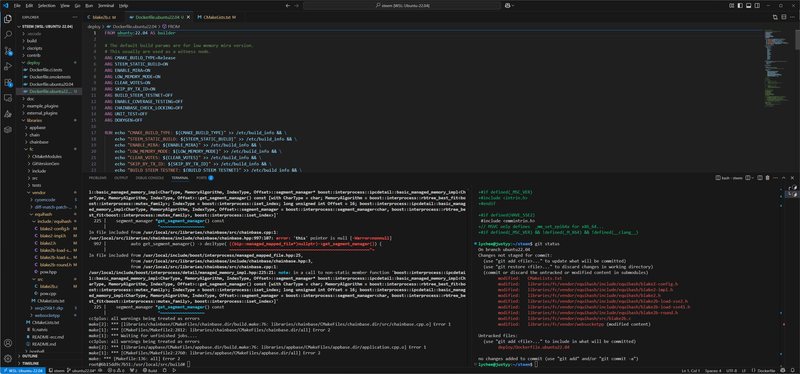Open the Explorer view in activity bar
The width and height of the screenshot is (800, 374).
[8, 19]
